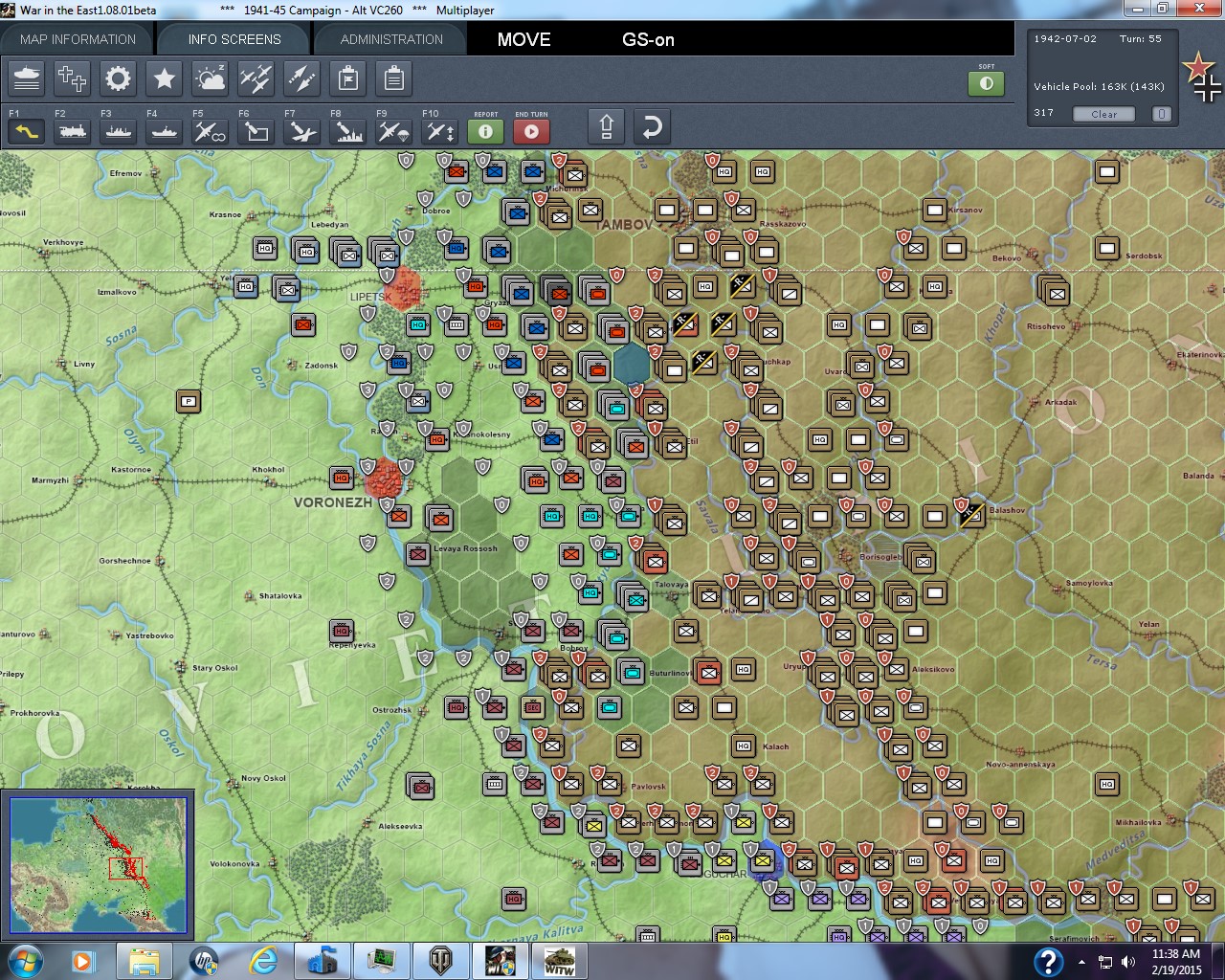Select the F10 air transfer mode
The width and height of the screenshot is (1225, 980).
(x=440, y=131)
